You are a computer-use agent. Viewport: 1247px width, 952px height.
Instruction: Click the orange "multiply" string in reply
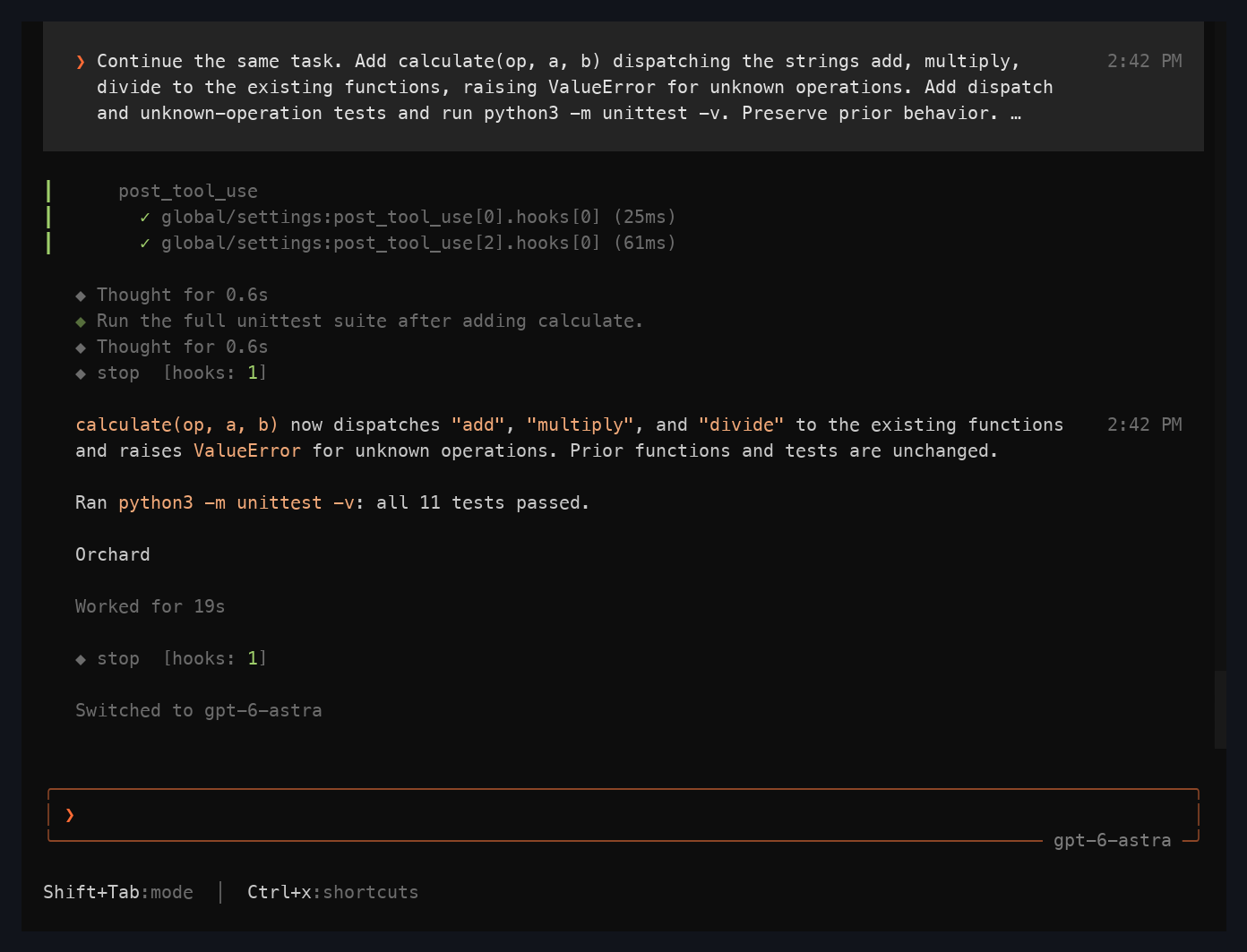point(580,425)
